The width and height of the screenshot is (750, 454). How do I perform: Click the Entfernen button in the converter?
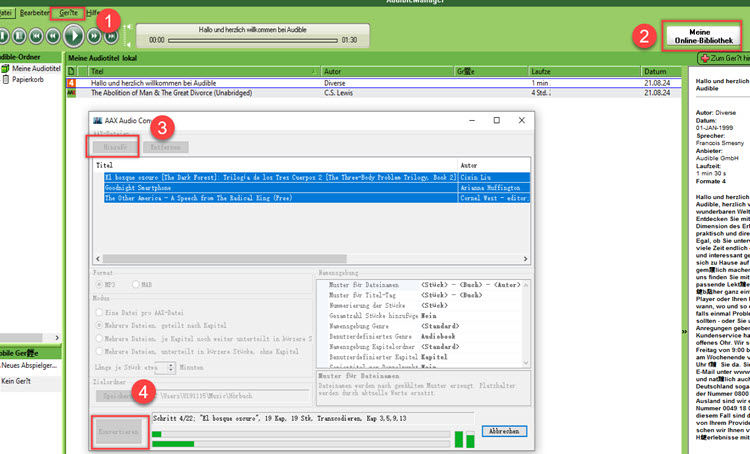point(165,147)
